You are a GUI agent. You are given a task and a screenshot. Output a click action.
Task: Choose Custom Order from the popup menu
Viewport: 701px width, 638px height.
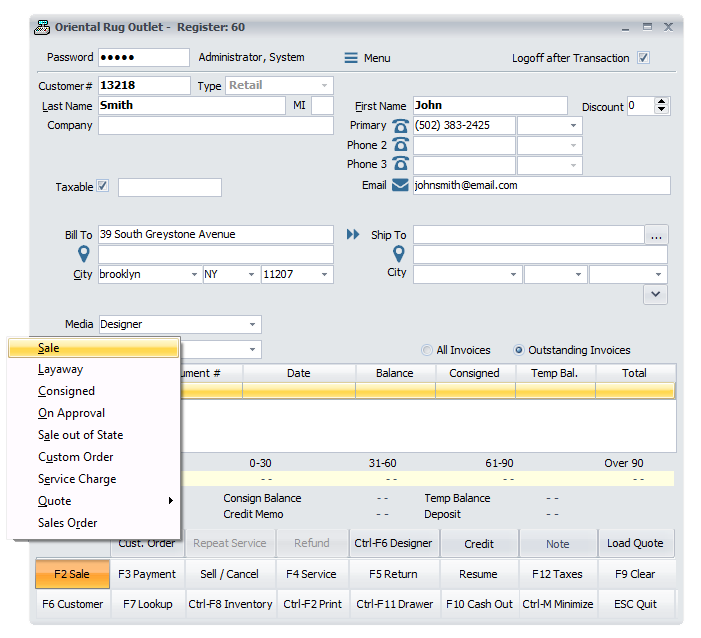pyautogui.click(x=93, y=457)
